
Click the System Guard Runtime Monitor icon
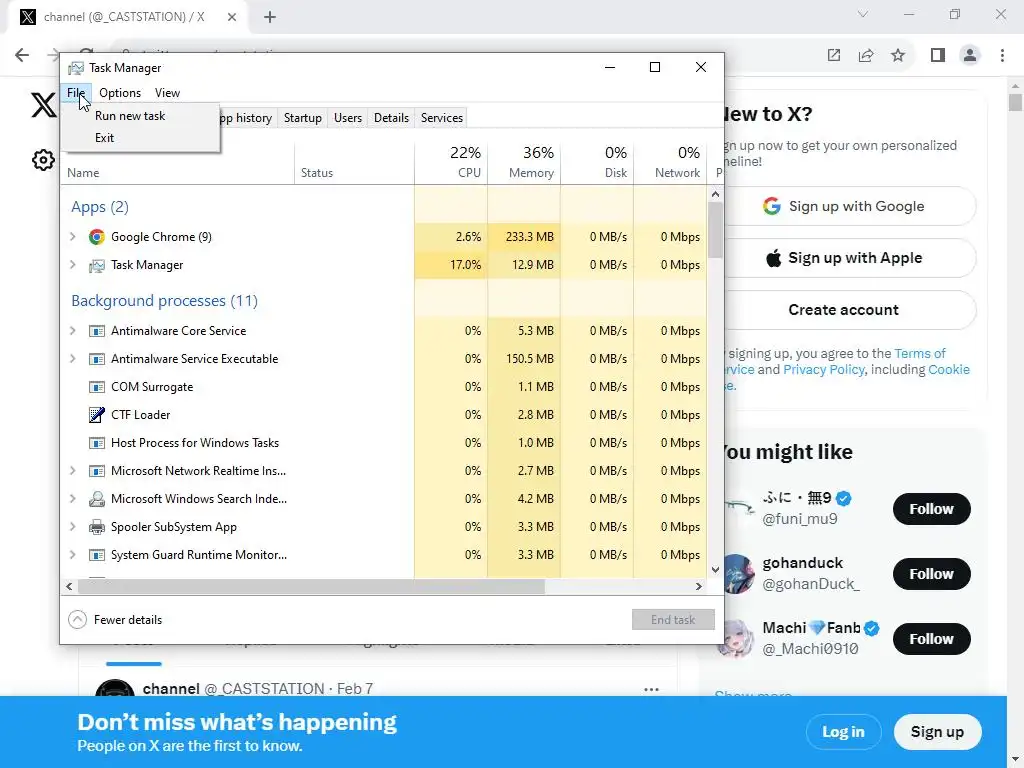tap(97, 555)
